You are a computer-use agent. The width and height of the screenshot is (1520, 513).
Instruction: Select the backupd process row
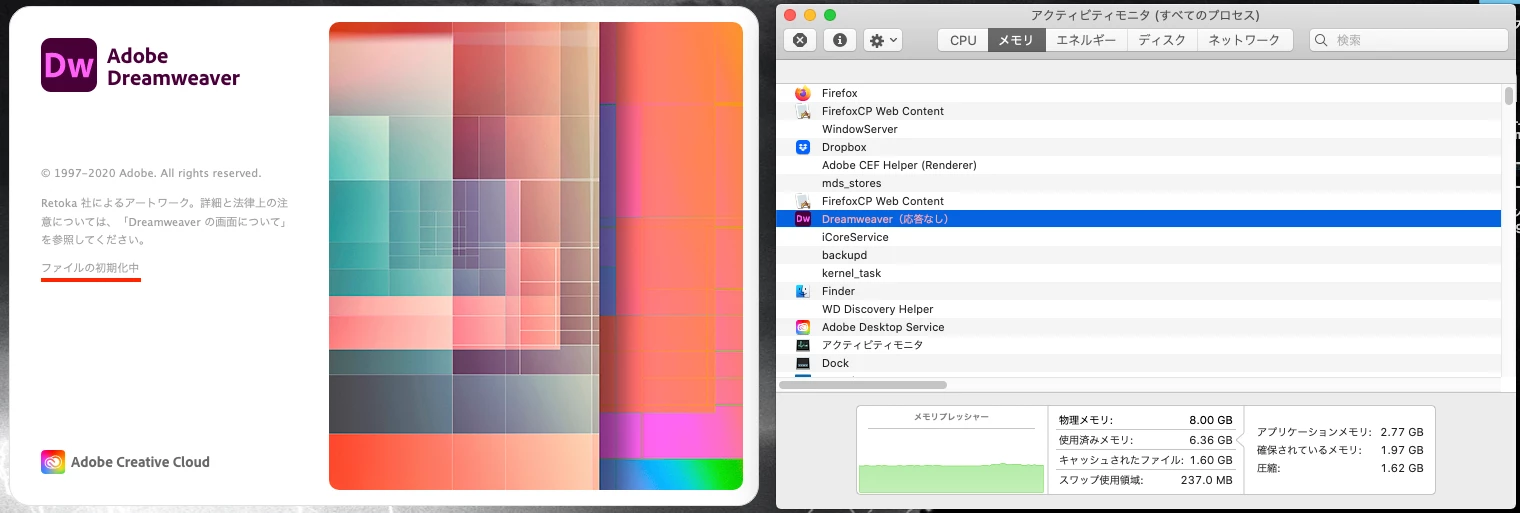click(1139, 255)
